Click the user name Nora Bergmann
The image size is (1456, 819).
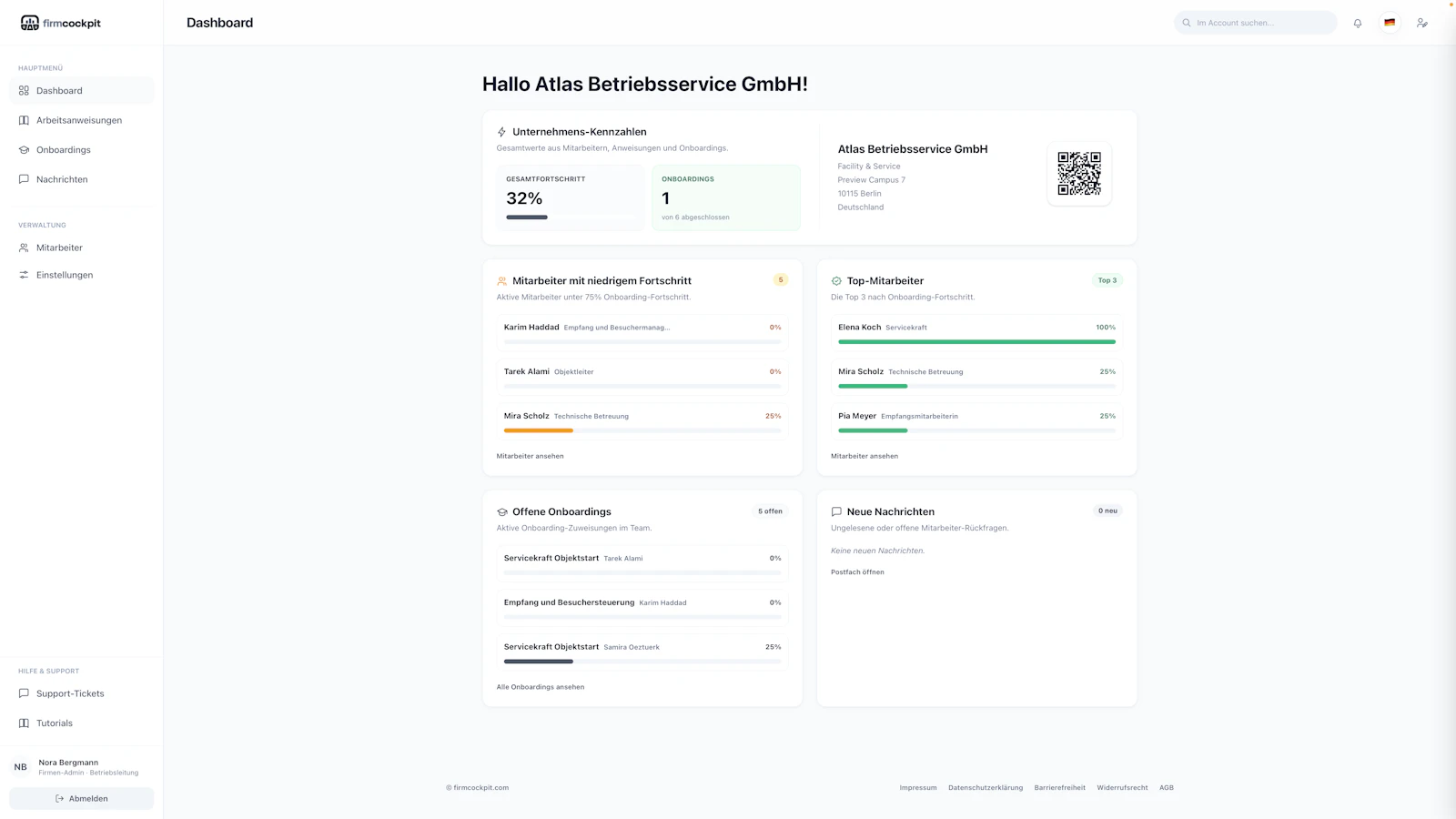coord(68,763)
